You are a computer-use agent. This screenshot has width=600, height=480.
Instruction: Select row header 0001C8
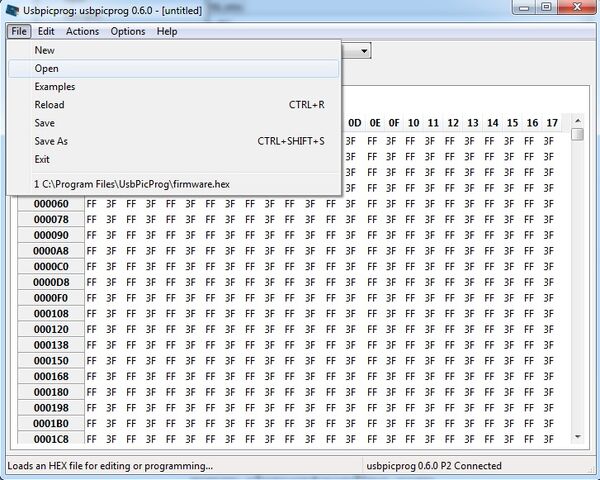pos(51,438)
